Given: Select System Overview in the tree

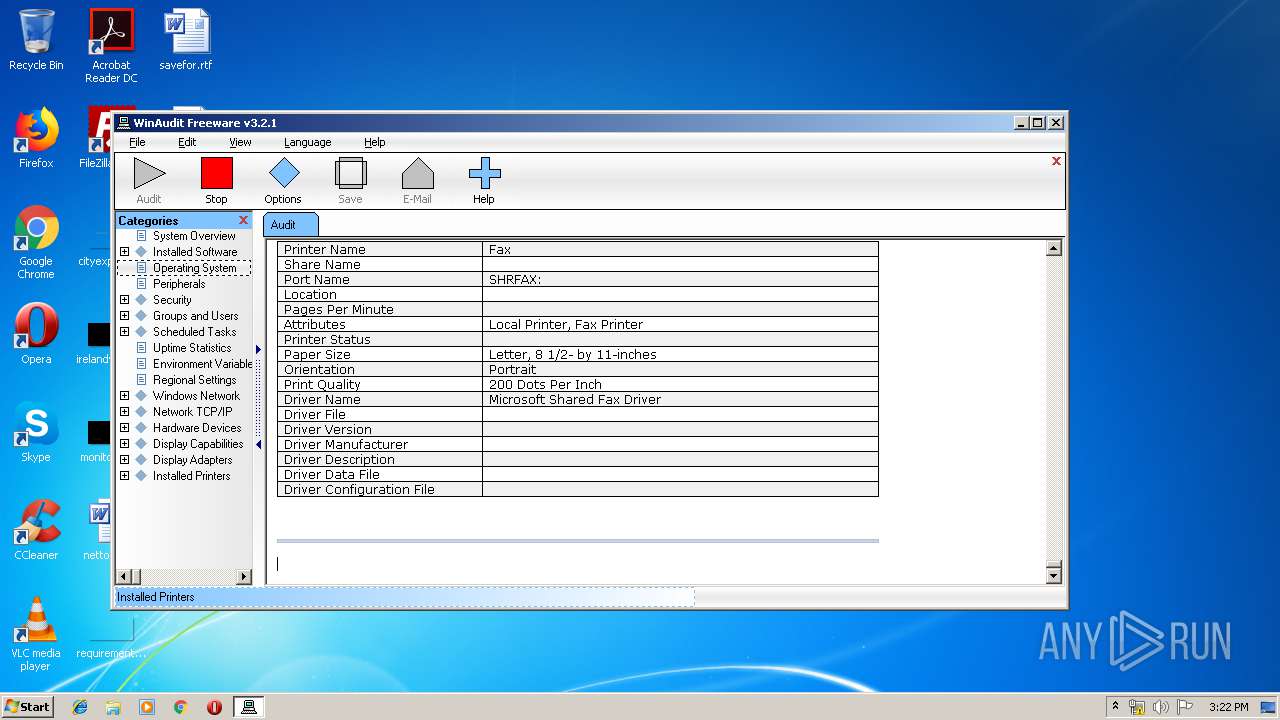Looking at the screenshot, I should pyautogui.click(x=194, y=236).
